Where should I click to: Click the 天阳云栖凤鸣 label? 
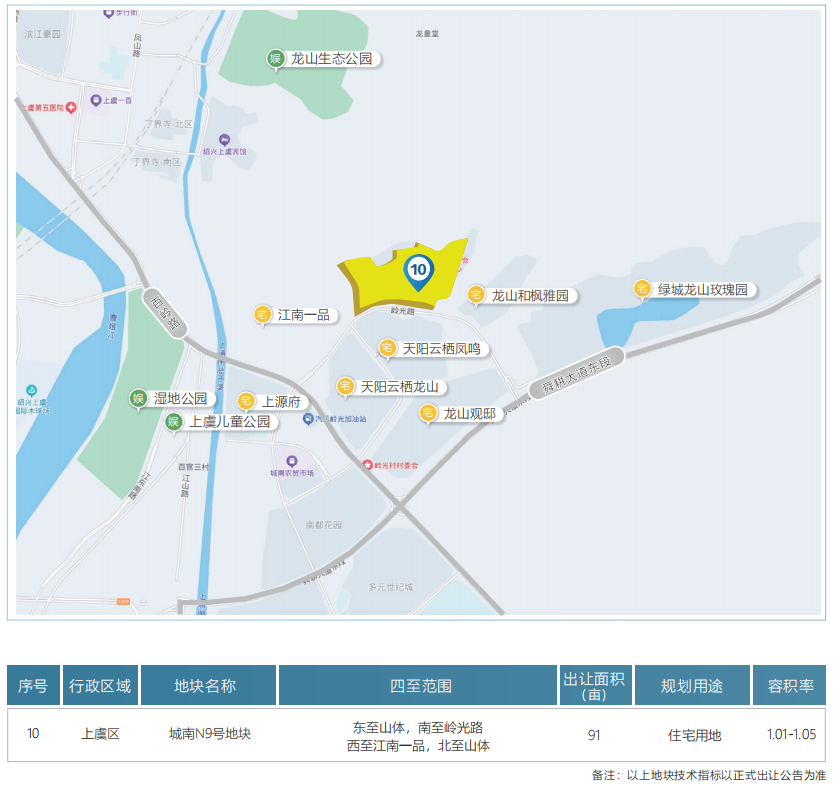pyautogui.click(x=441, y=349)
